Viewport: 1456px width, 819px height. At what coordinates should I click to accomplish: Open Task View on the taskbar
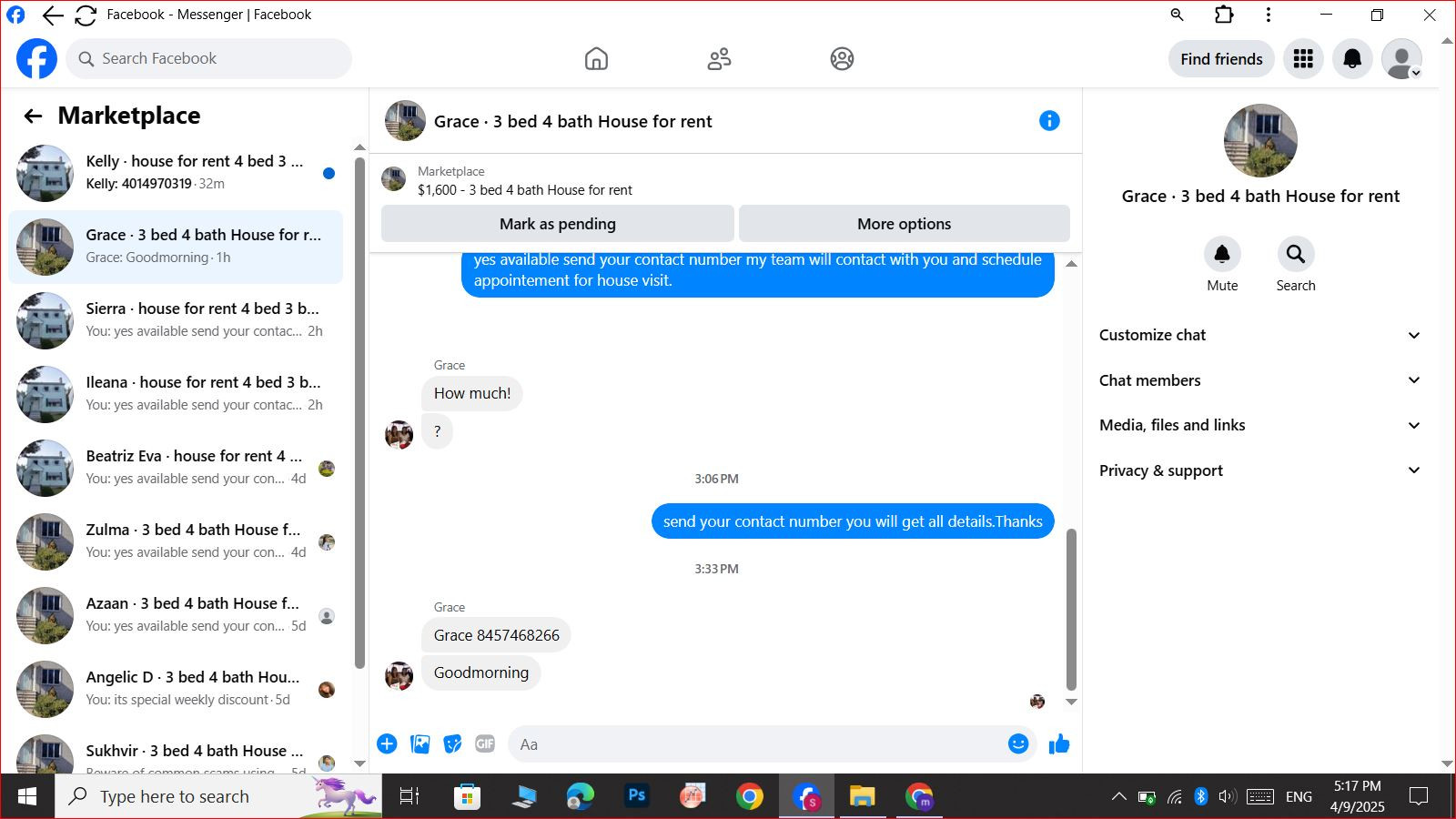point(409,796)
